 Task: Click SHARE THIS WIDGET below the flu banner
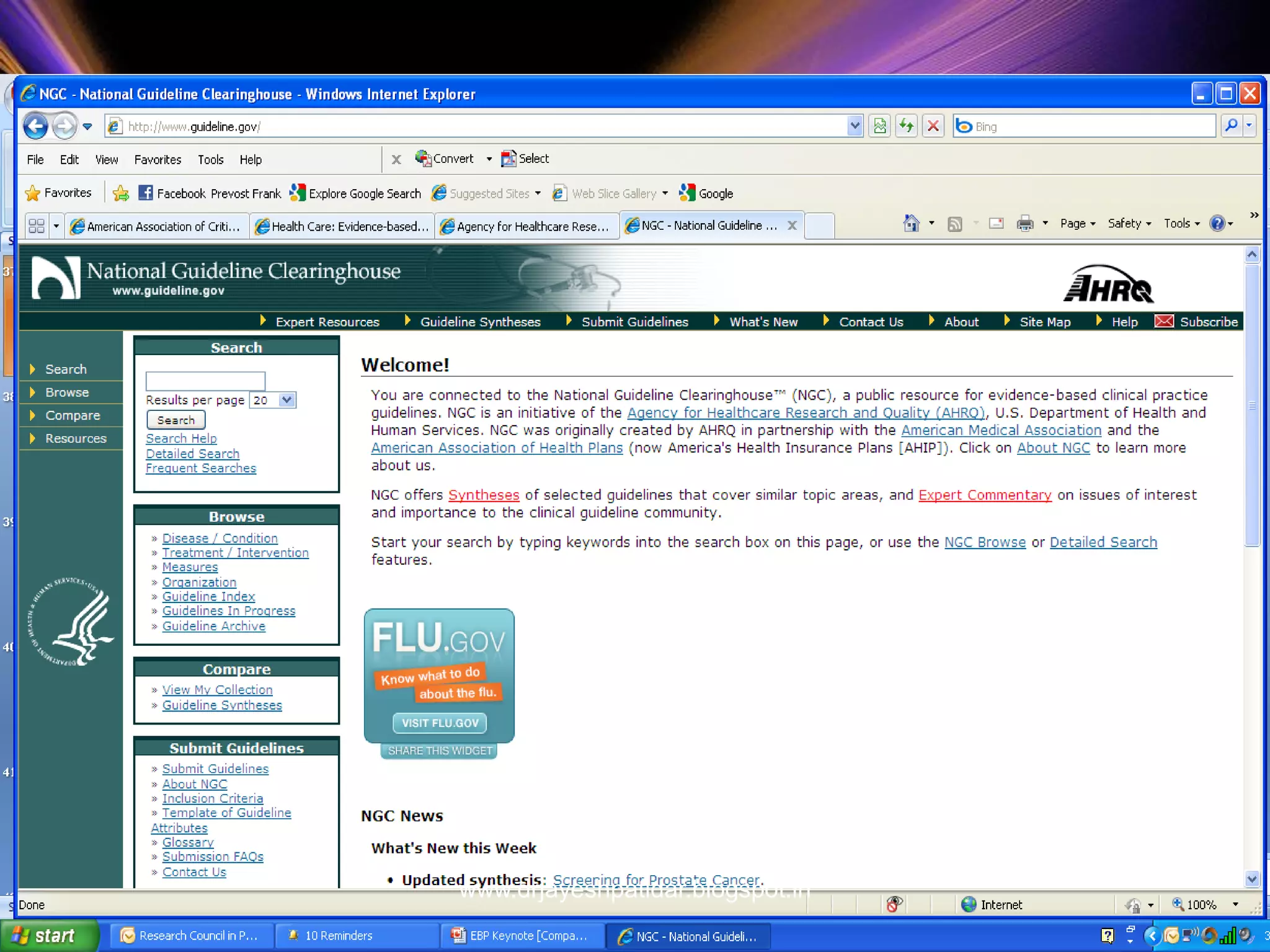(x=440, y=751)
